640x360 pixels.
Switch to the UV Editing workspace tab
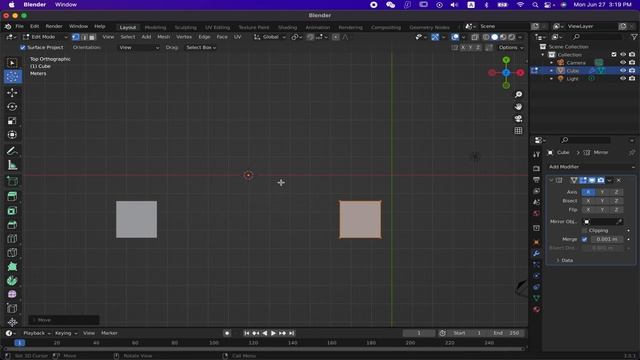point(218,27)
